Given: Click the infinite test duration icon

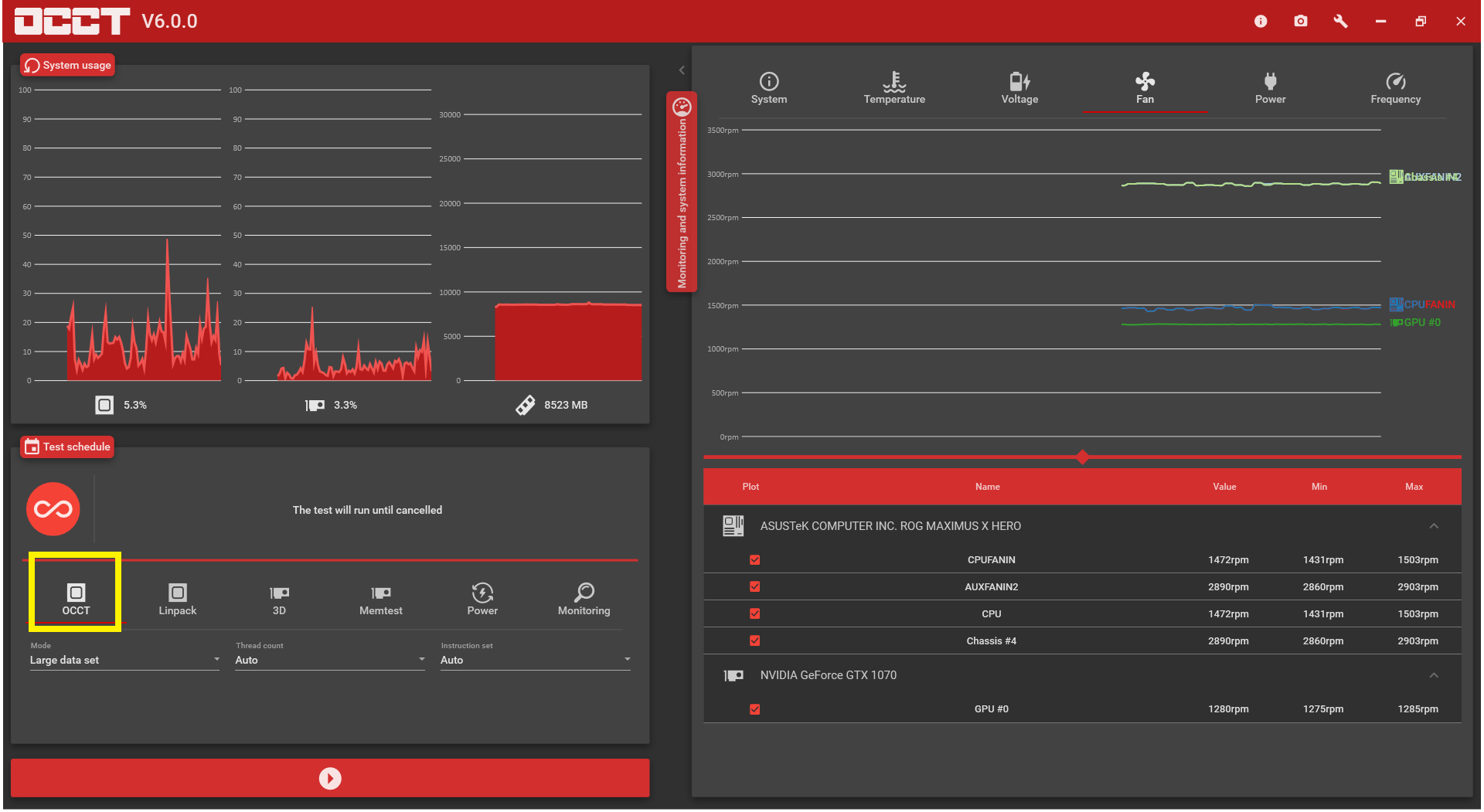Looking at the screenshot, I should [x=53, y=509].
